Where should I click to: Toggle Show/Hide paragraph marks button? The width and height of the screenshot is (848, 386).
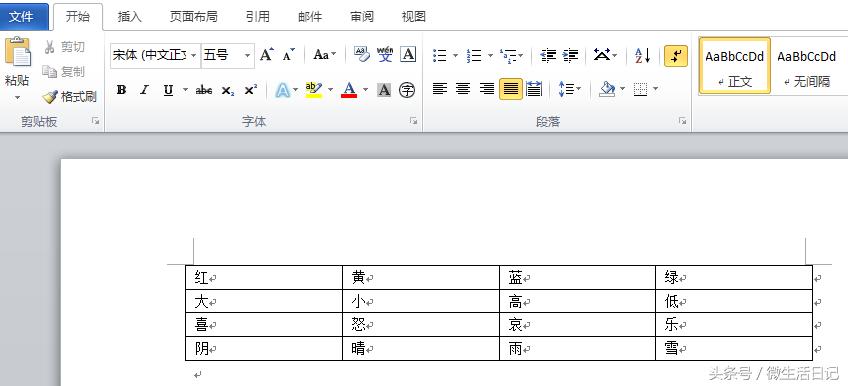(675, 55)
